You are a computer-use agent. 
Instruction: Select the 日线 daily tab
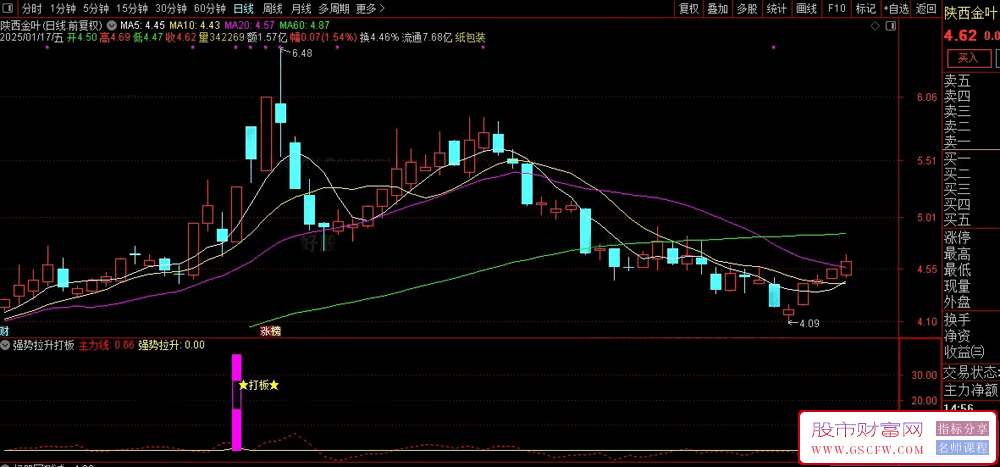click(x=243, y=8)
